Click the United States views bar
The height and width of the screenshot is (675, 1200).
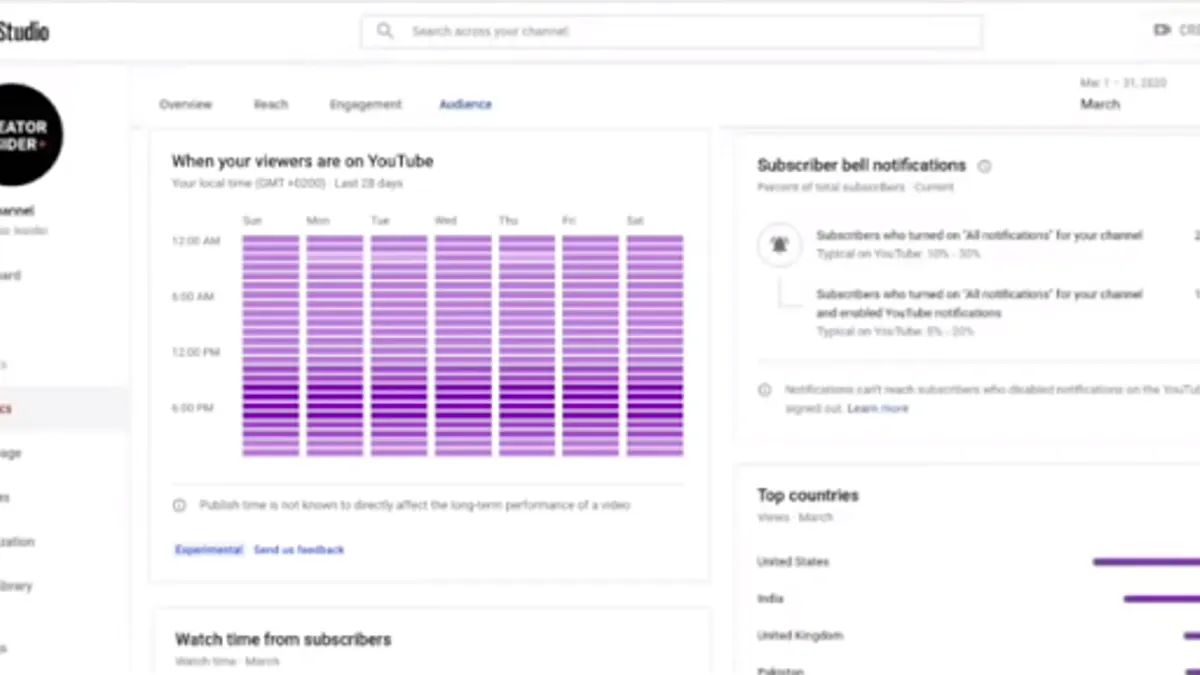[x=1146, y=562]
